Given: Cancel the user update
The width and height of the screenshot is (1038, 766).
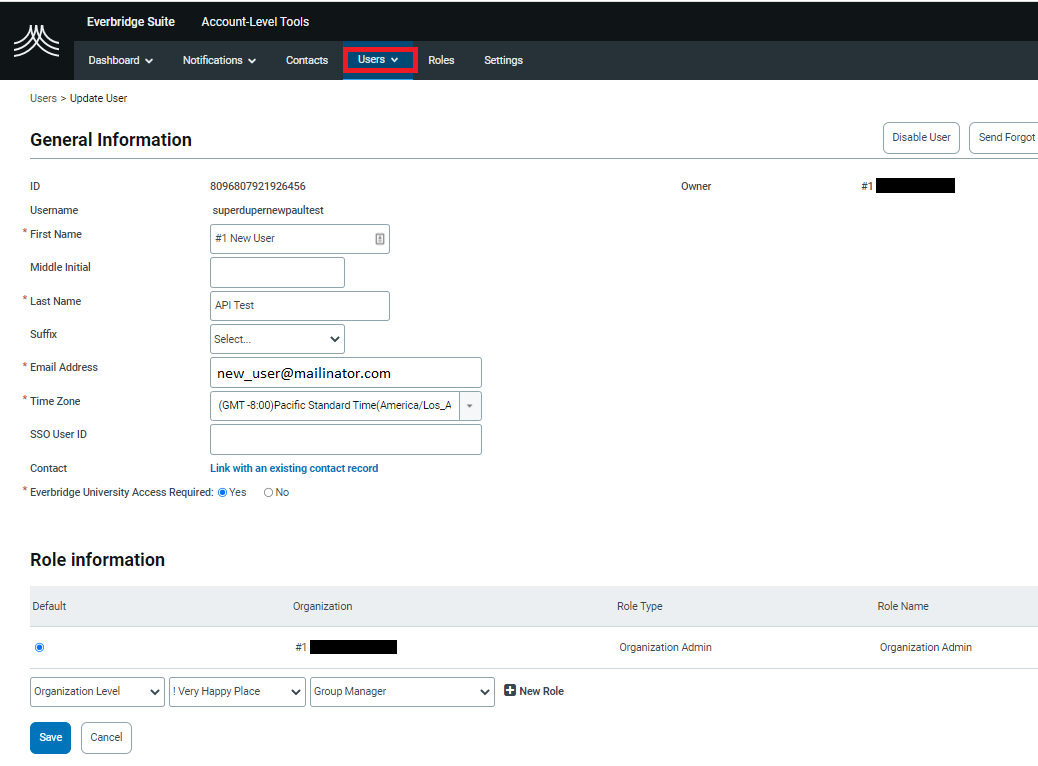Looking at the screenshot, I should (x=106, y=738).
